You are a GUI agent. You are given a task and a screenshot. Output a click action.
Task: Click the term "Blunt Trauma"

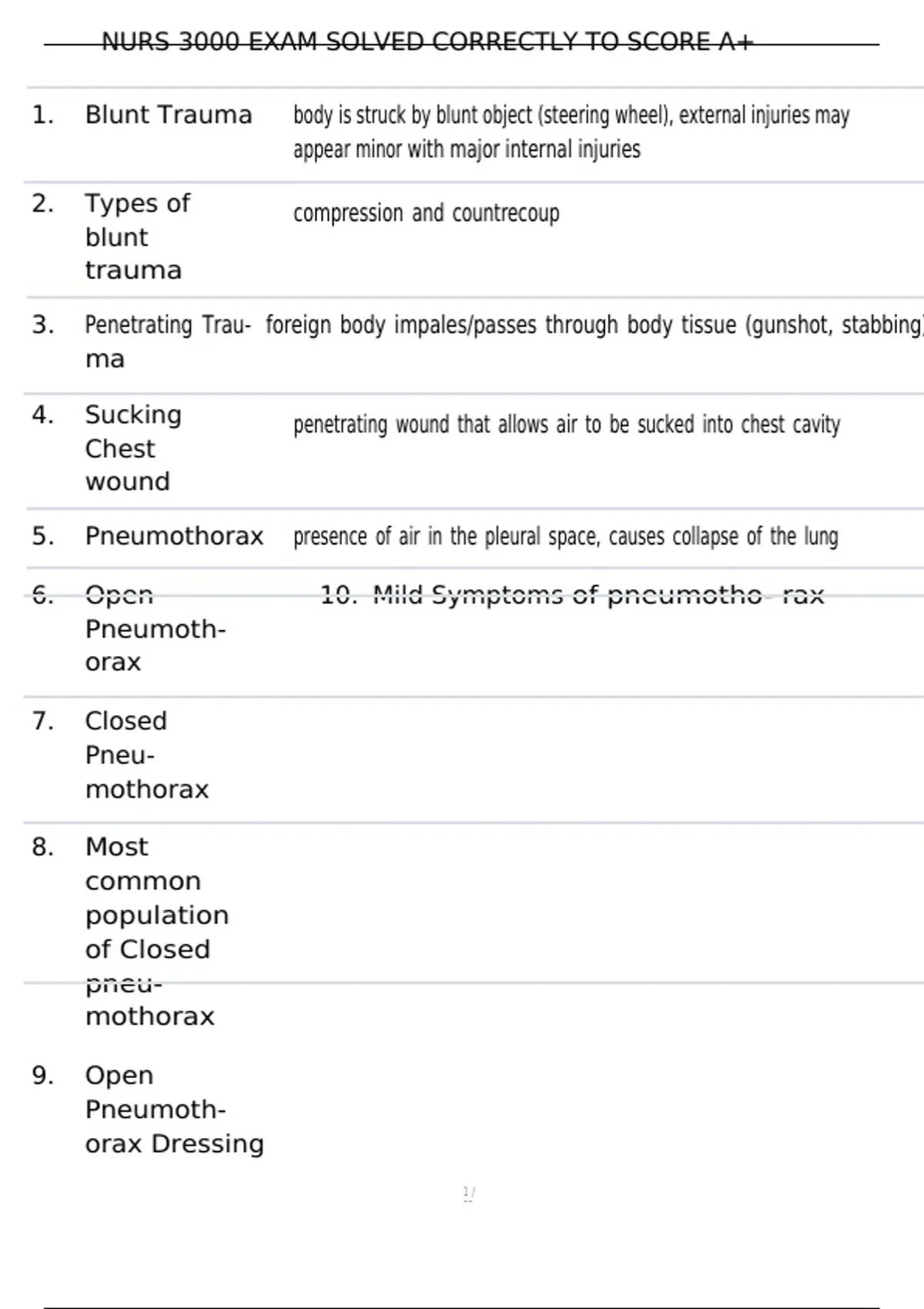coord(169,115)
